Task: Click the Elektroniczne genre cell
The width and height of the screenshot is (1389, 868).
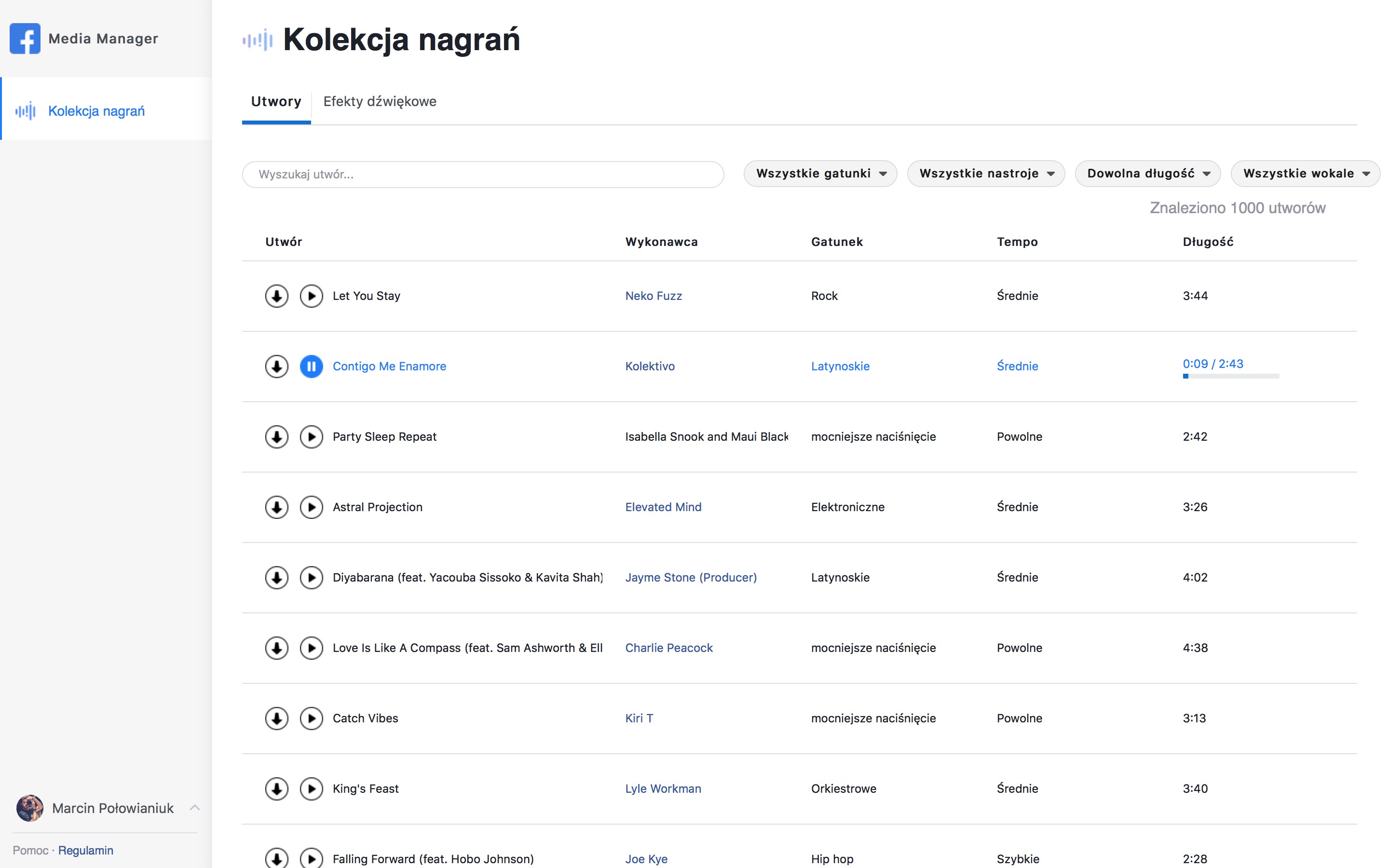Action: tap(848, 507)
